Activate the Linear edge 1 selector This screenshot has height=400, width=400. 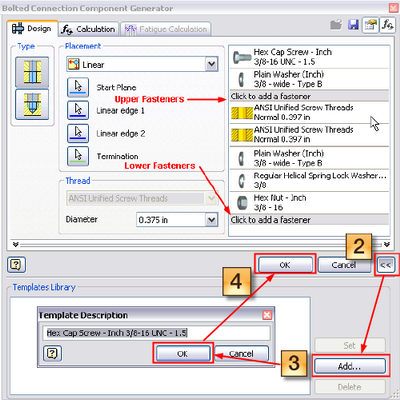pyautogui.click(x=78, y=110)
